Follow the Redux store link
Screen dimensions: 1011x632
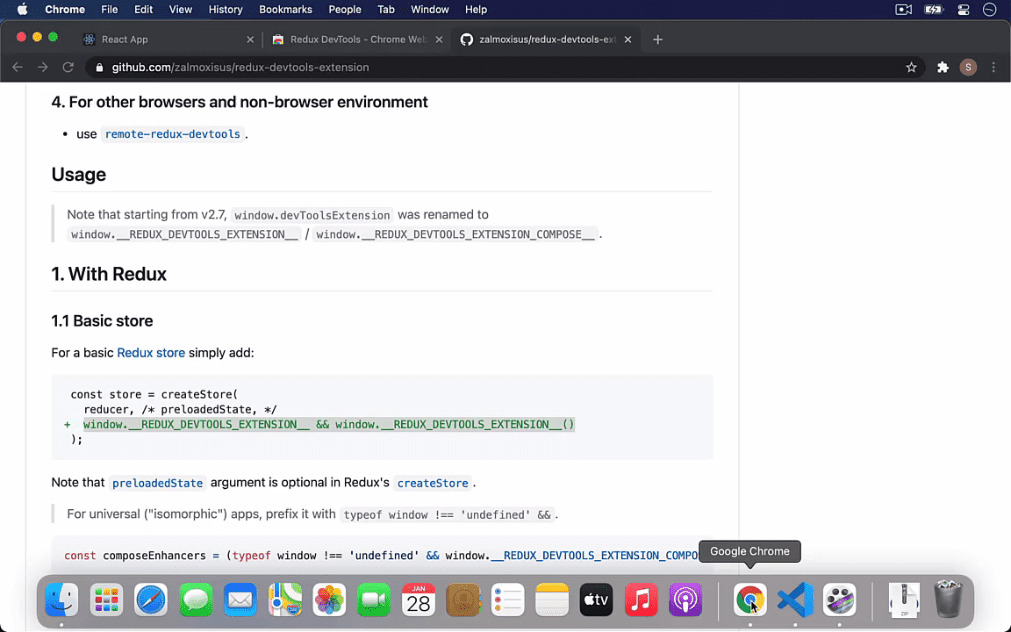(x=150, y=352)
